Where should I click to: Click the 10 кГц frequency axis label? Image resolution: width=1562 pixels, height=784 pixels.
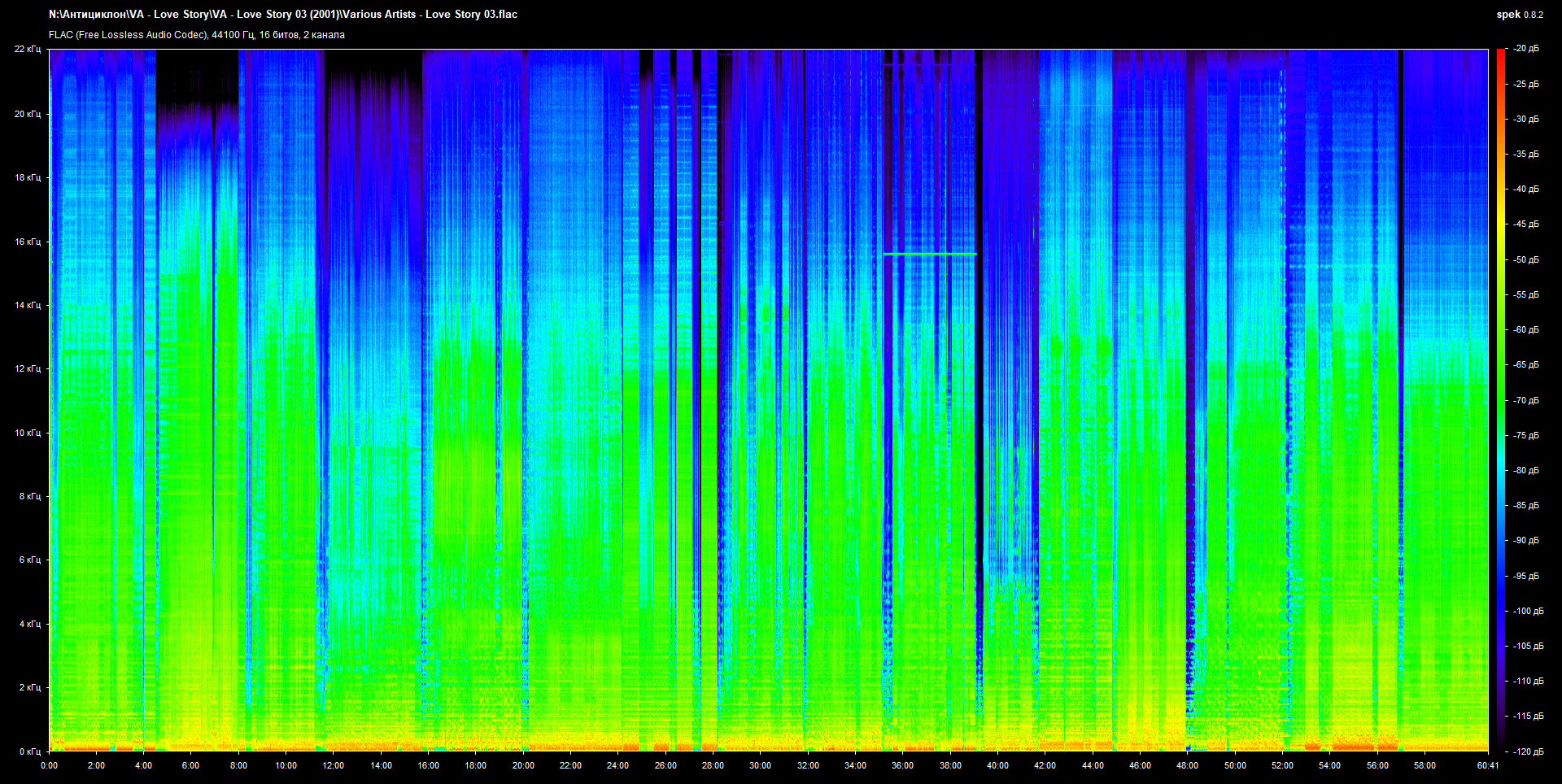pyautogui.click(x=27, y=433)
